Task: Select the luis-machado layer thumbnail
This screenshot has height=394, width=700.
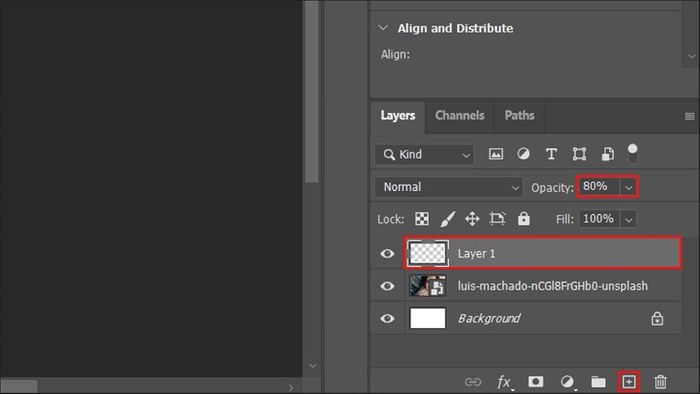Action: 428,286
